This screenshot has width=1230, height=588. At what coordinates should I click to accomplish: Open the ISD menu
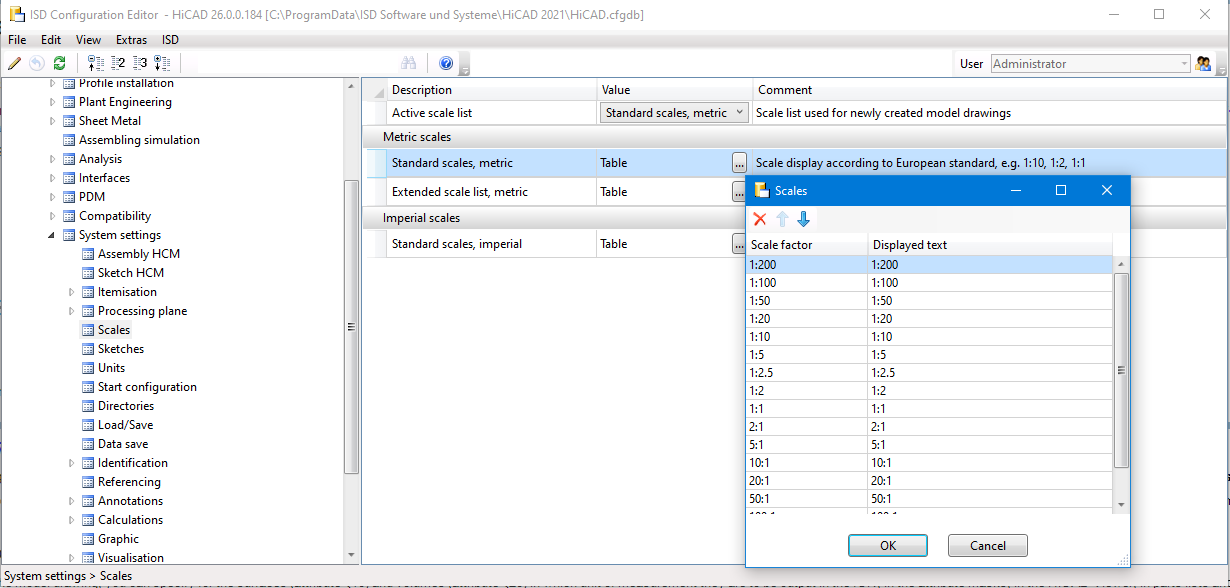(170, 40)
